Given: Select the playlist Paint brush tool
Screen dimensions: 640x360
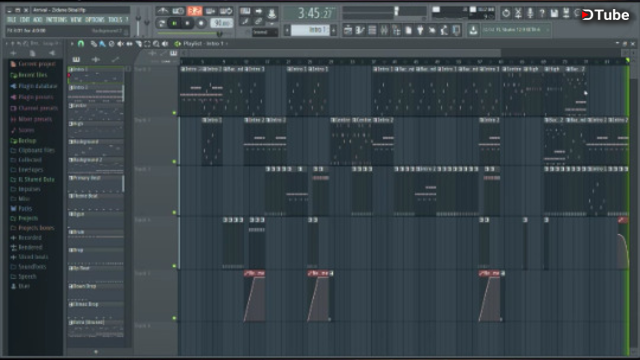Looking at the screenshot, I should [102, 43].
